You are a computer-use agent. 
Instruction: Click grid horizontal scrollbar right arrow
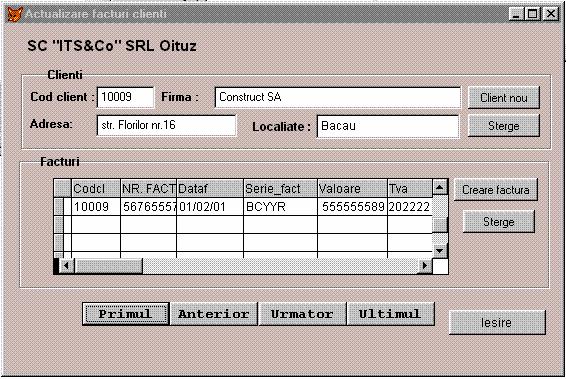pos(425,266)
